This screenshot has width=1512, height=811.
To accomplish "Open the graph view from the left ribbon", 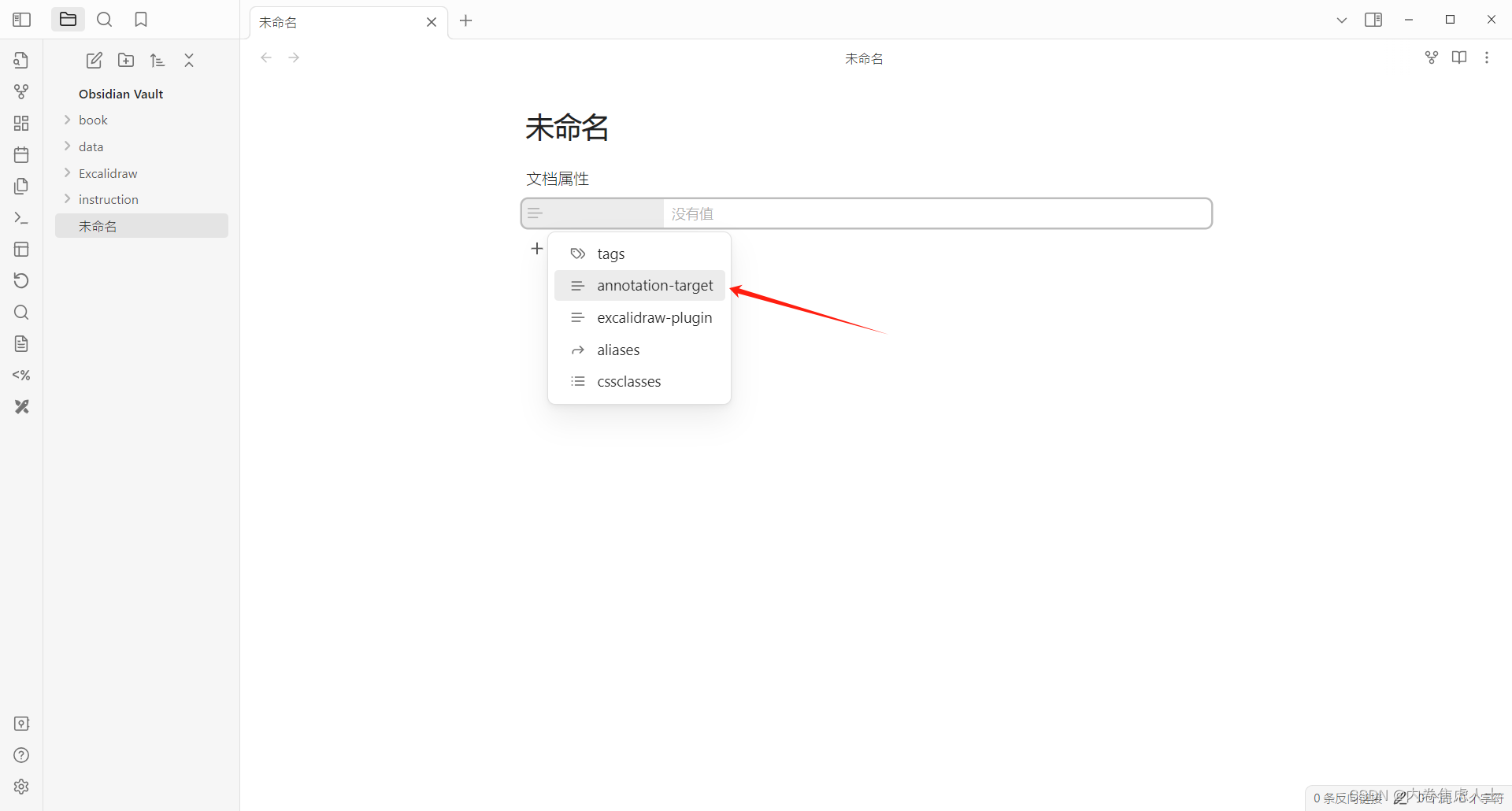I will tap(21, 91).
